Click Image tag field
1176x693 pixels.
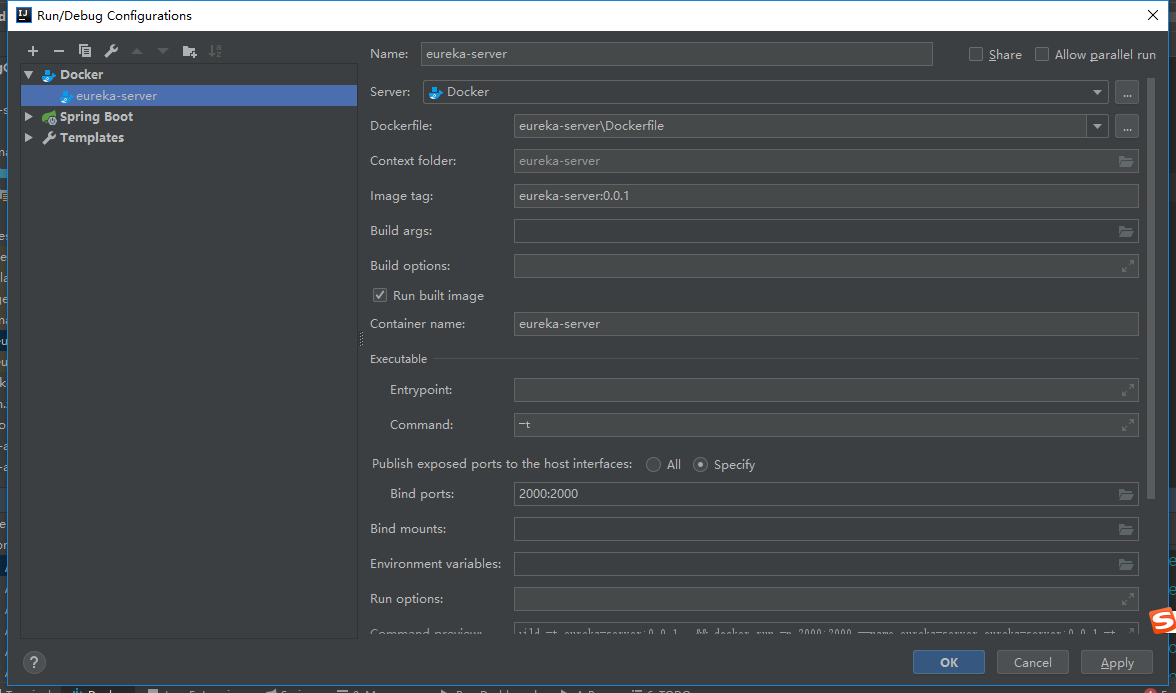pos(826,196)
